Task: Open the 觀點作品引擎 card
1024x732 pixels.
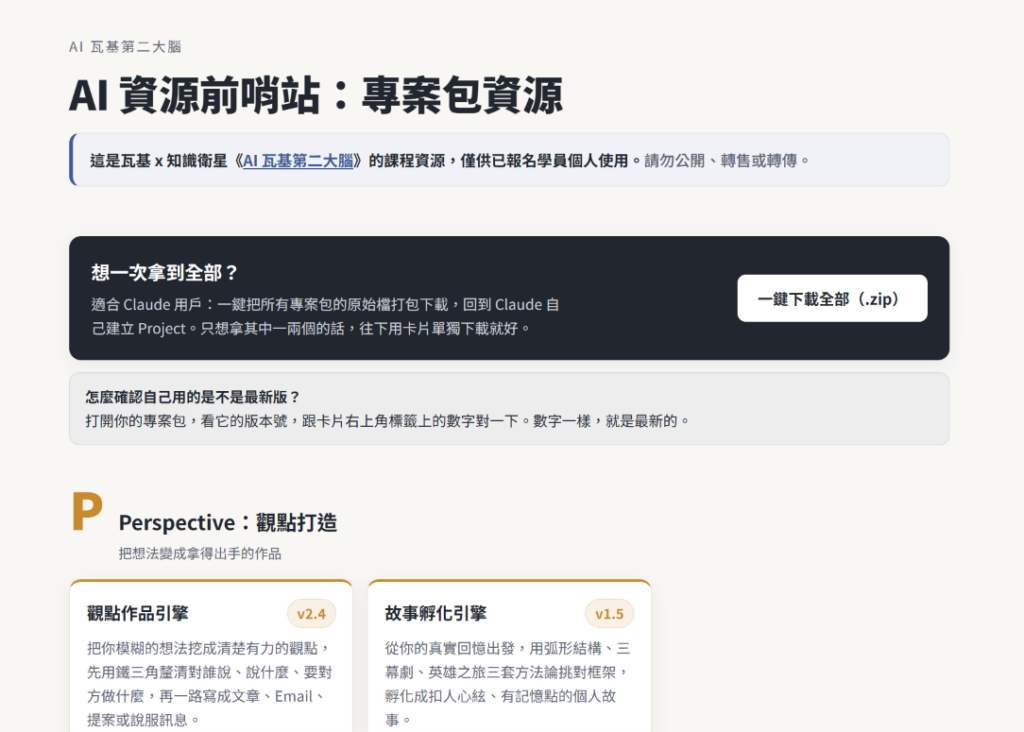Action: click(x=211, y=656)
